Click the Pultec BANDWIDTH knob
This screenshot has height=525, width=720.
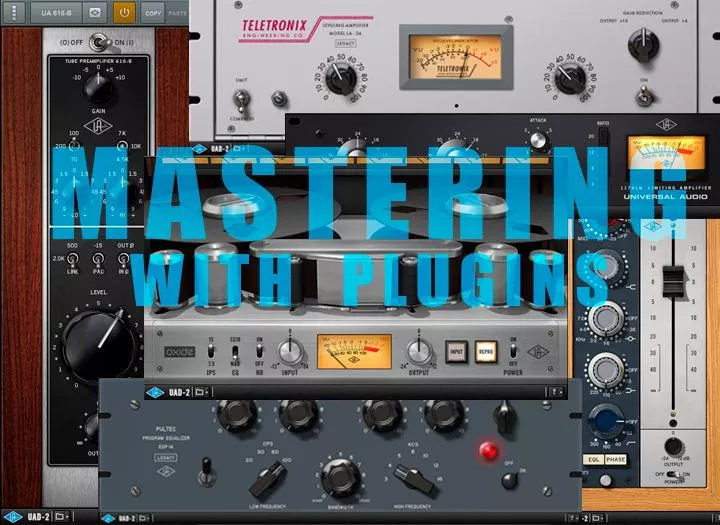pos(340,479)
